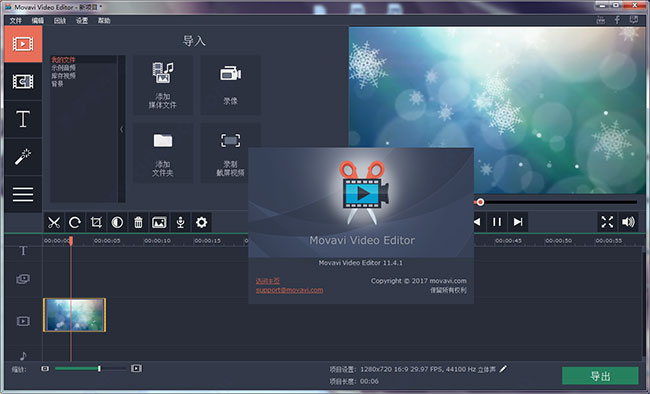Viewport: 650px width, 394px height.
Task: Open the More hamburger tab
Action: click(23, 194)
